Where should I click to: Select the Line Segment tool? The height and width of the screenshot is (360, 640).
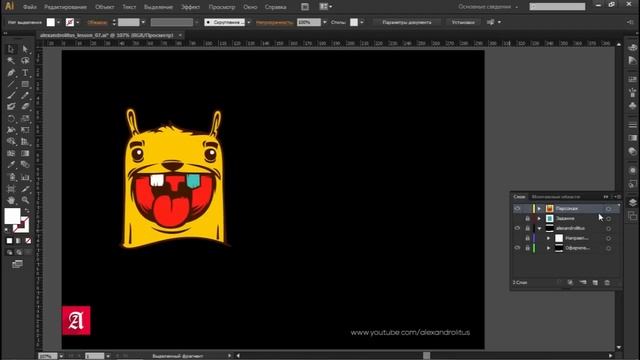(x=11, y=84)
